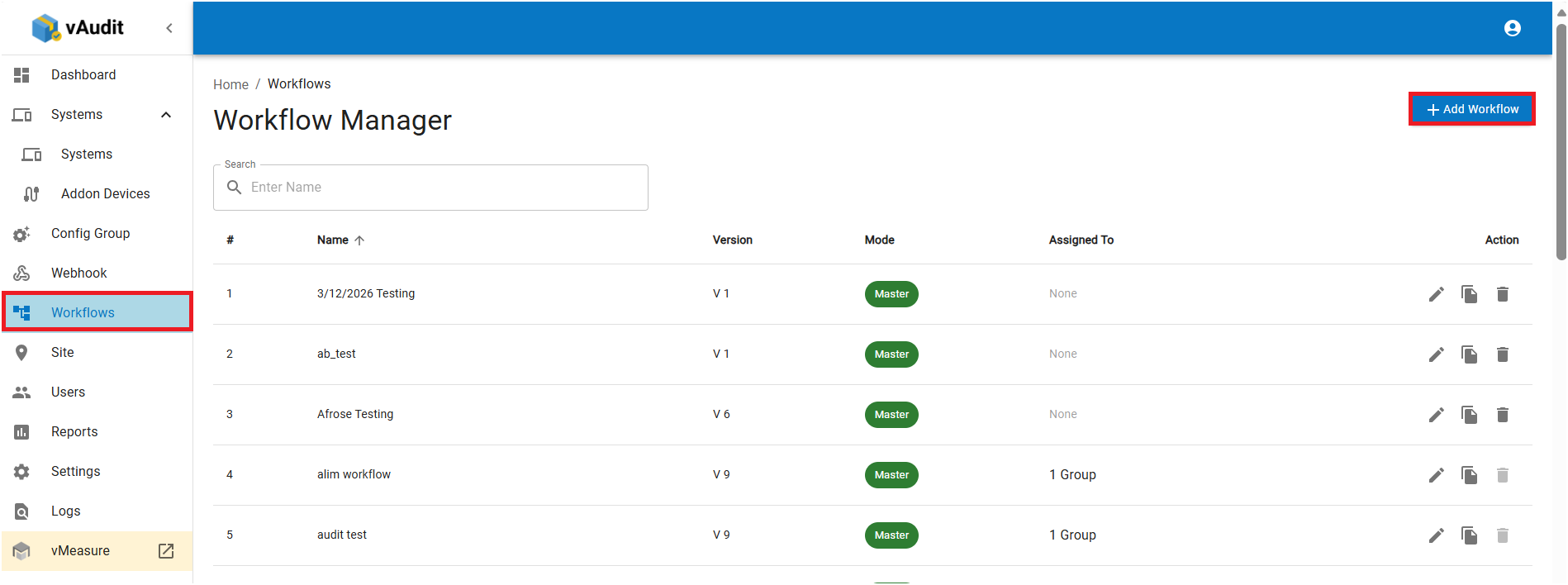Screen dimensions: 1568x585
Task: Sort by Name using the arrow icon
Action: click(359, 240)
